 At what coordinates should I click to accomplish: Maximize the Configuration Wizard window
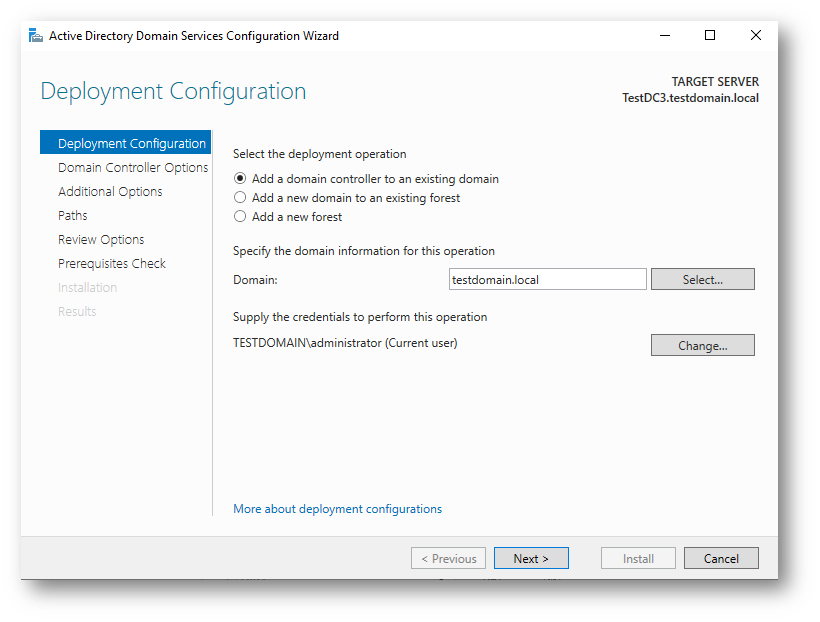(710, 35)
